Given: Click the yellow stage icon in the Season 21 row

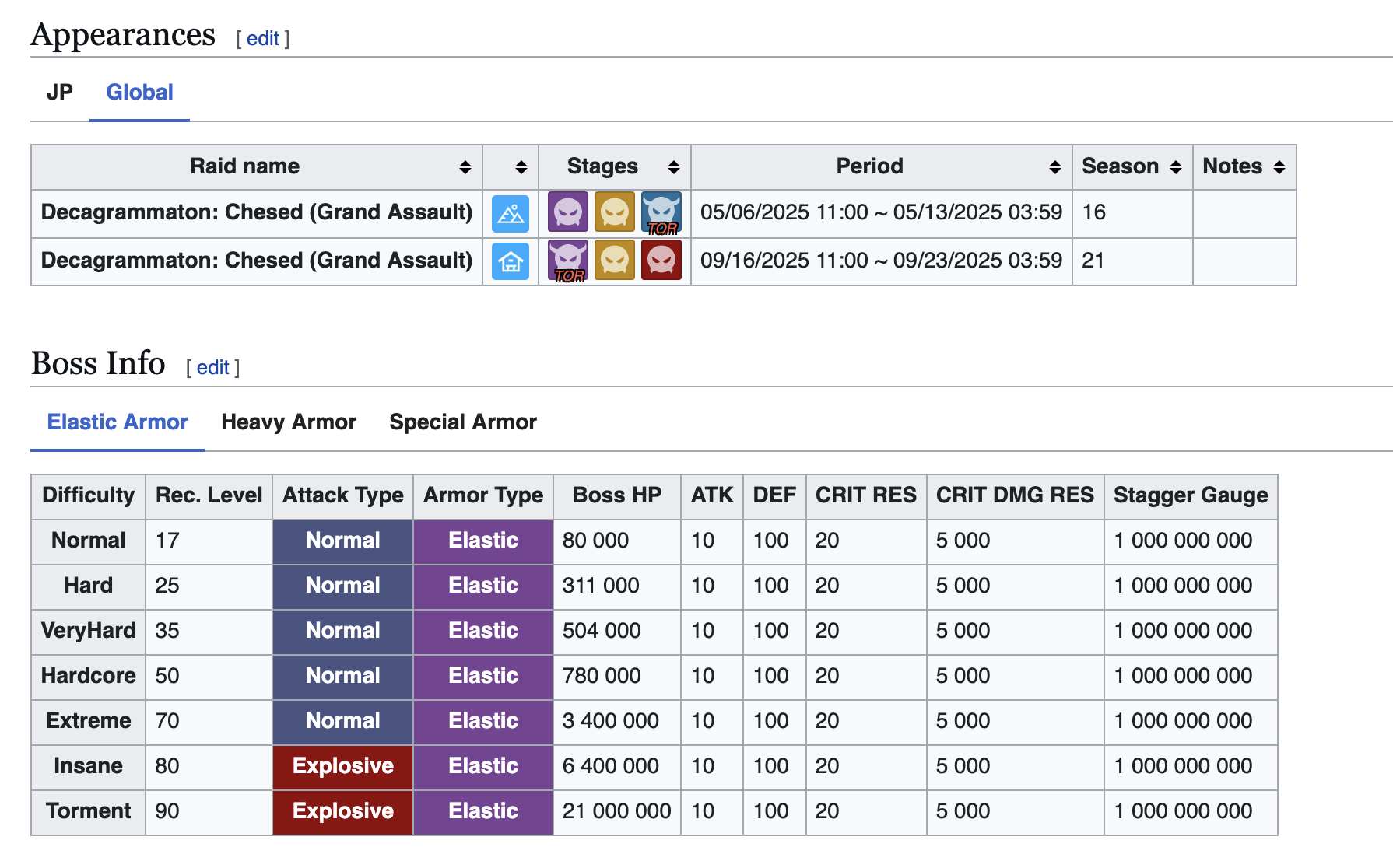Looking at the screenshot, I should pyautogui.click(x=615, y=260).
